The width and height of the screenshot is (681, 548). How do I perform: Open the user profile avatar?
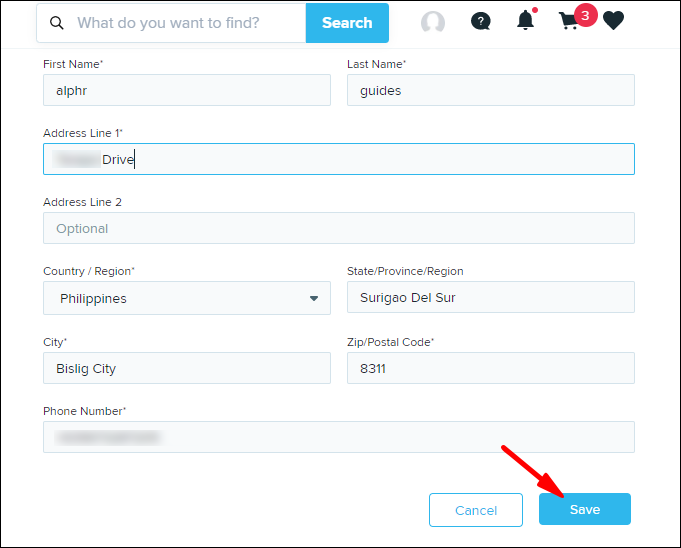(x=433, y=22)
